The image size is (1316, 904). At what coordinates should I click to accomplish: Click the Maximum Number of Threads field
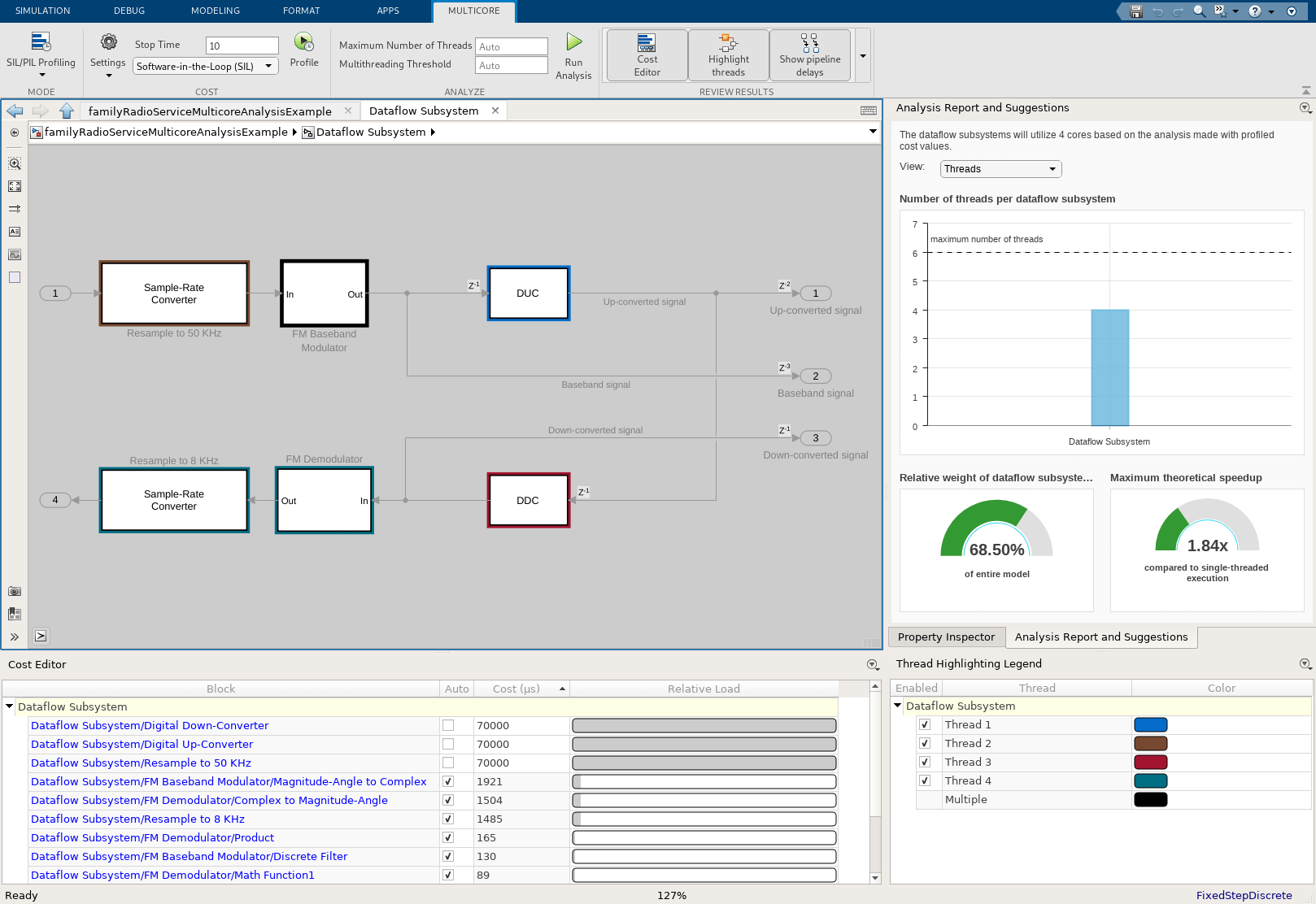coord(512,46)
